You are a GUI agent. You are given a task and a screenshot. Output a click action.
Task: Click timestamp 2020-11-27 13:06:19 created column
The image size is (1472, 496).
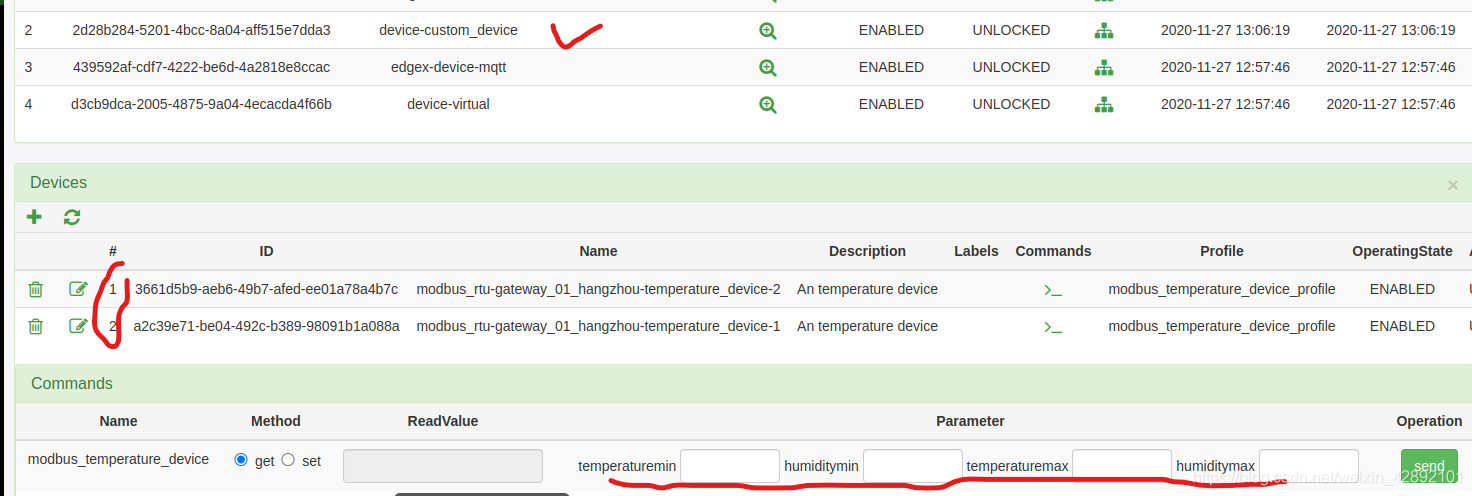click(x=1225, y=30)
